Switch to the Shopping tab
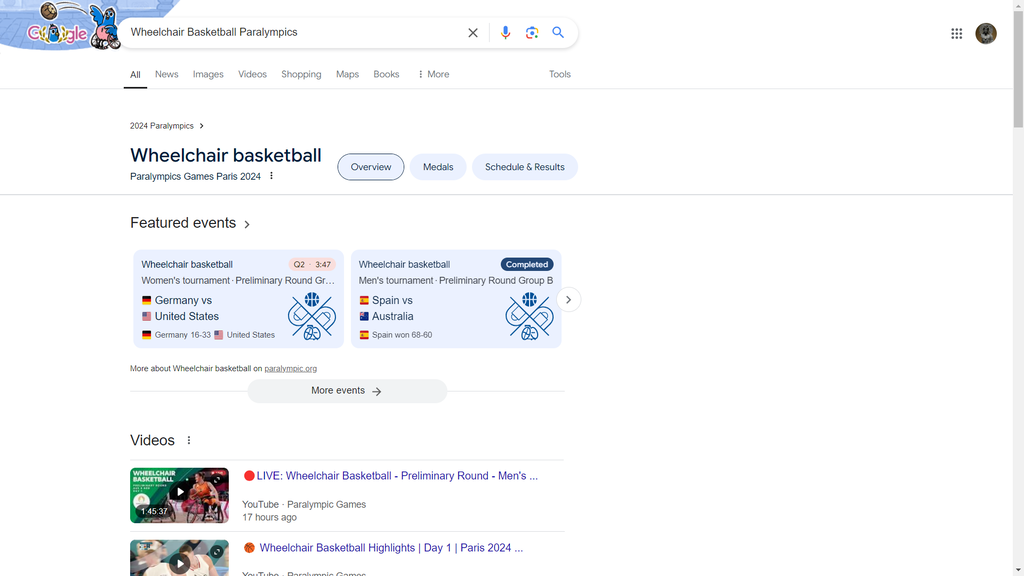Image resolution: width=1024 pixels, height=576 pixels. coord(301,74)
